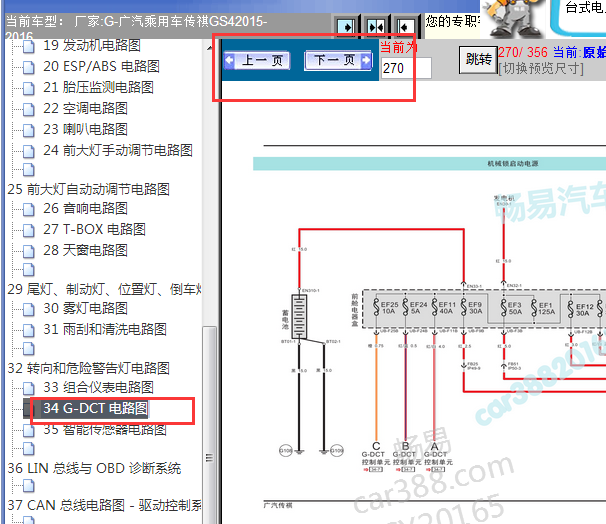
Task: Click the left-arrow panel icon in the header
Action: (x=405, y=27)
